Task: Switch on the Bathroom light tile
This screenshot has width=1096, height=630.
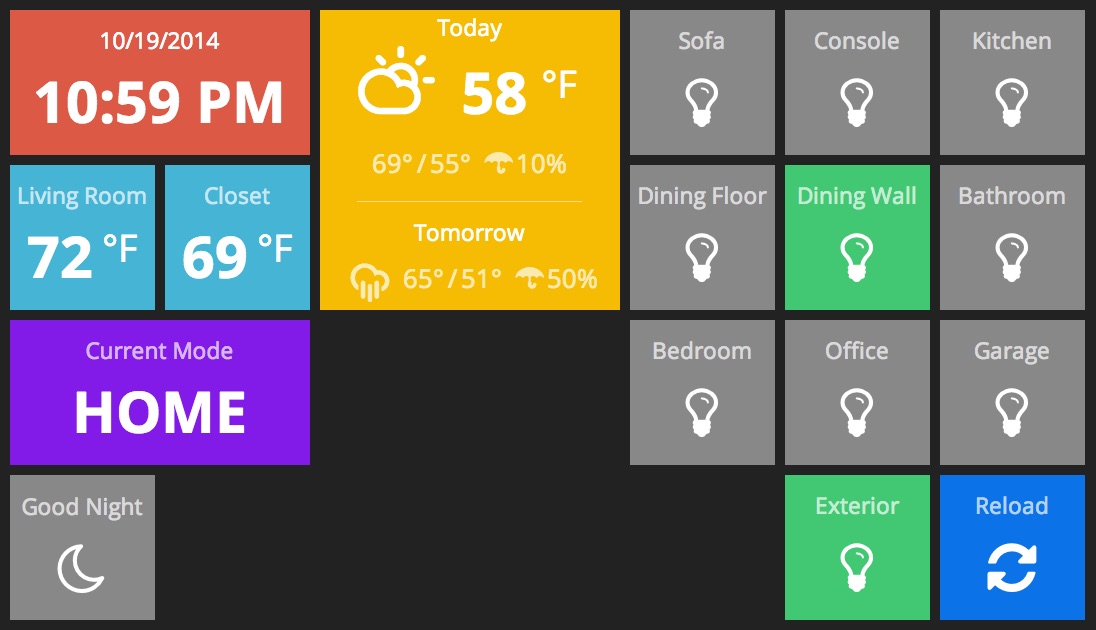Action: [x=1012, y=237]
